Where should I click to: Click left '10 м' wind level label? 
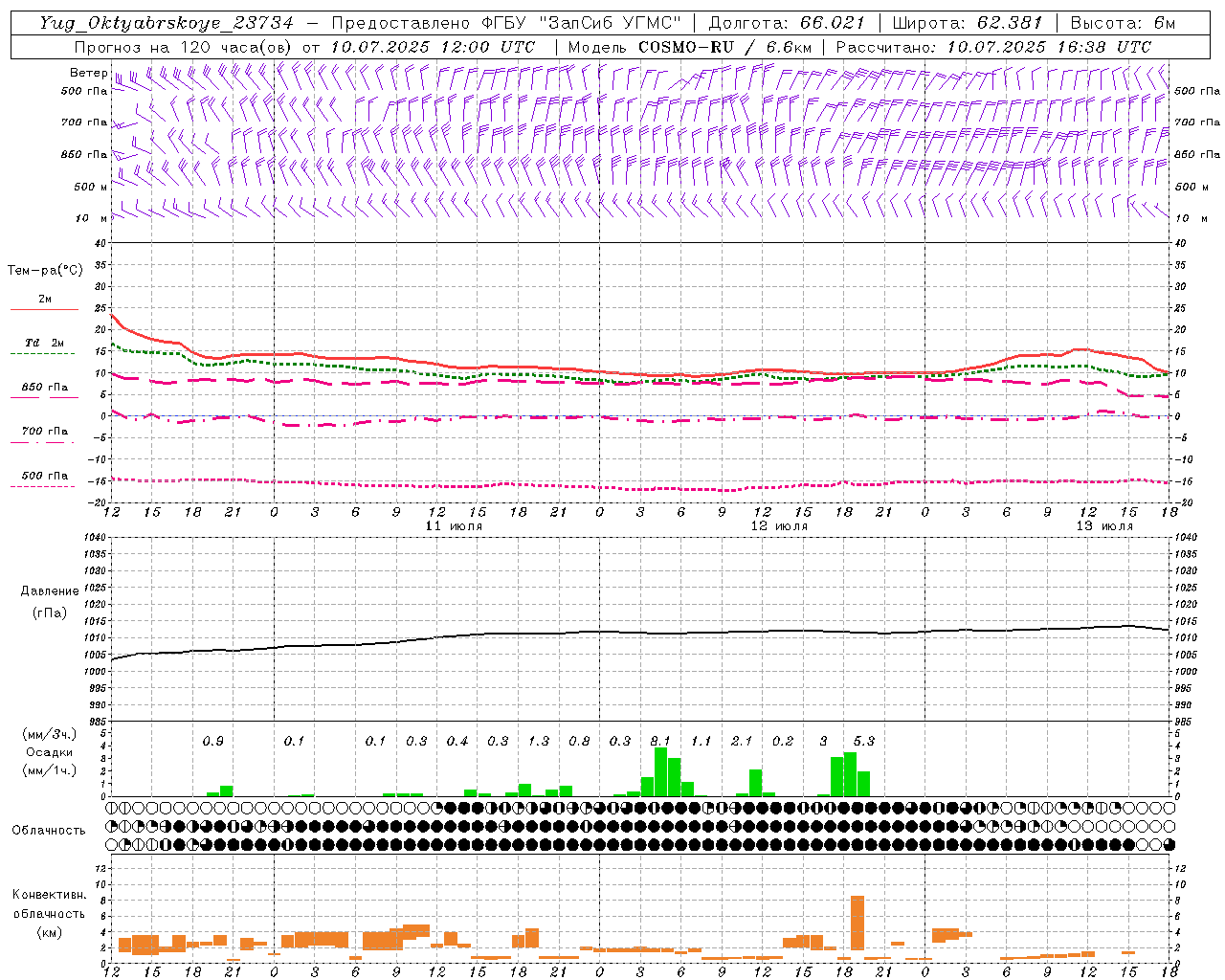pos(92,218)
